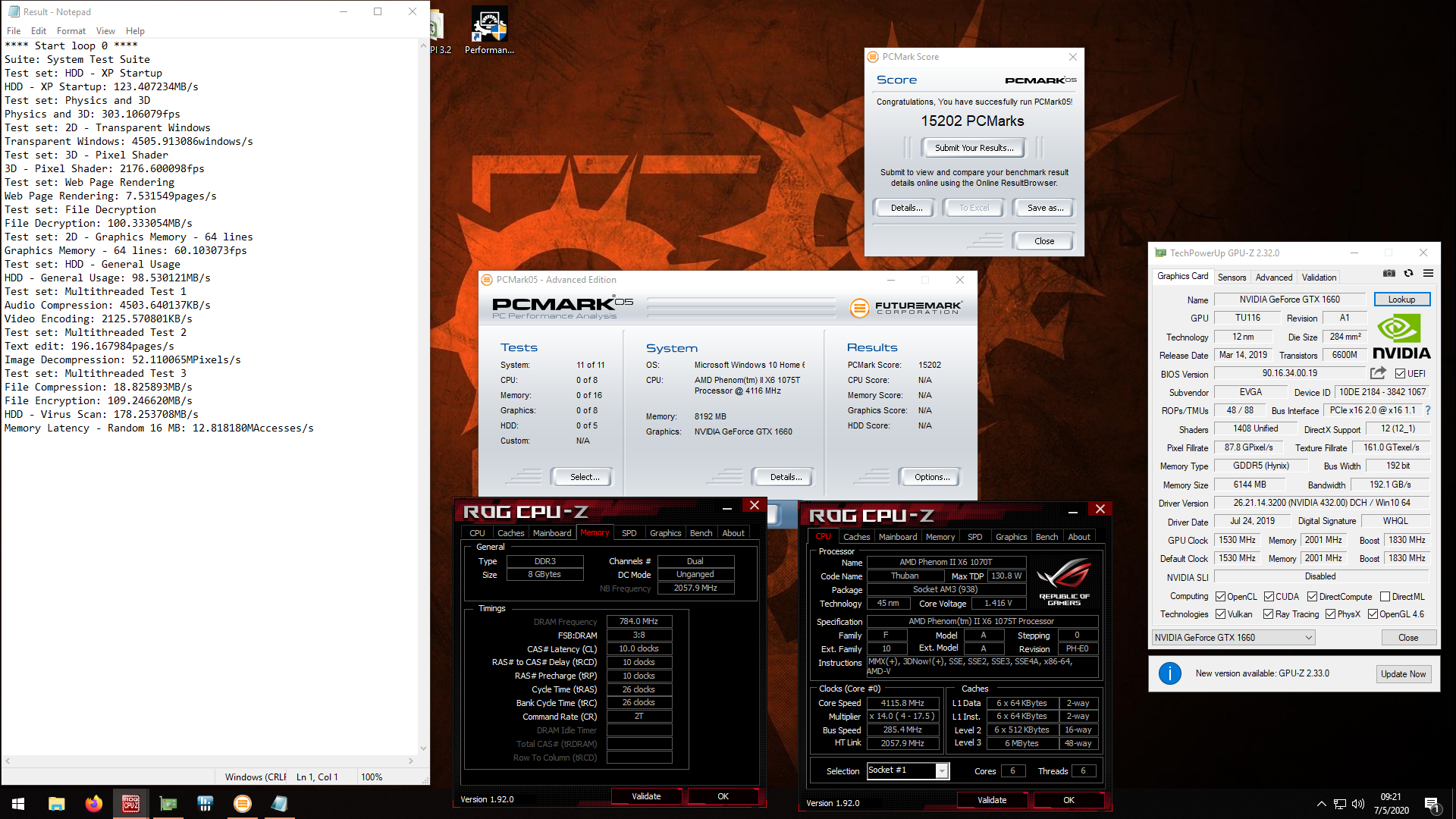Screen dimensions: 1456x819
Task: Toggle the CUDA checkbox
Action: point(1269,597)
